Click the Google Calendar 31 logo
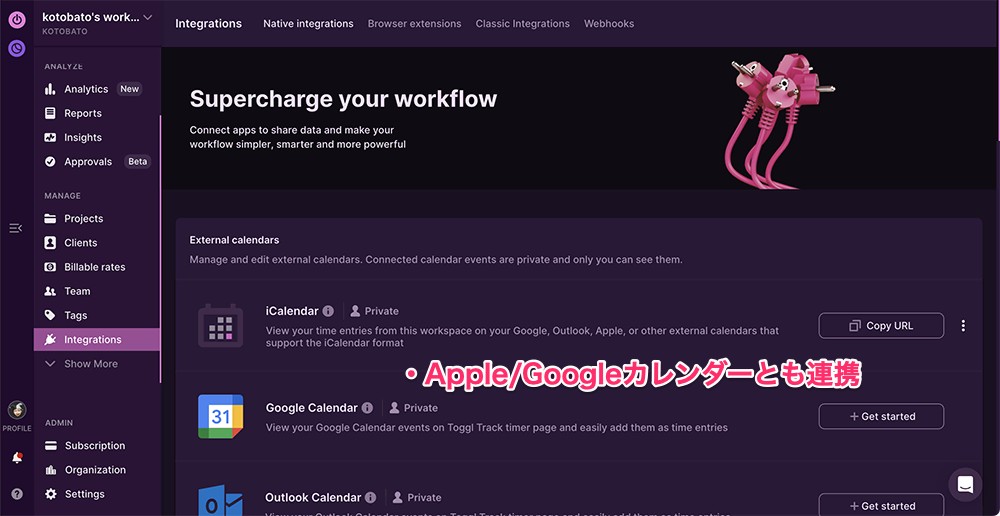 pos(221,416)
